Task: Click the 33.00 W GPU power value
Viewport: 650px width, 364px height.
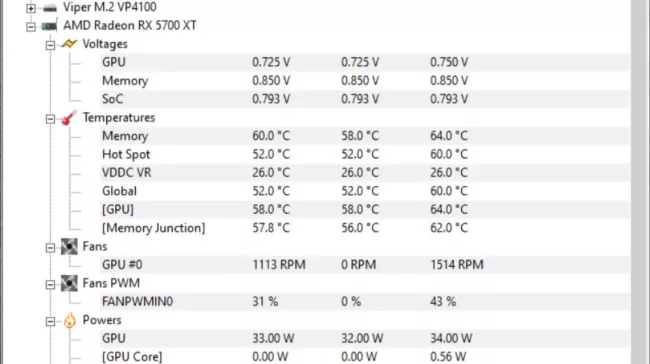Action: click(x=273, y=338)
